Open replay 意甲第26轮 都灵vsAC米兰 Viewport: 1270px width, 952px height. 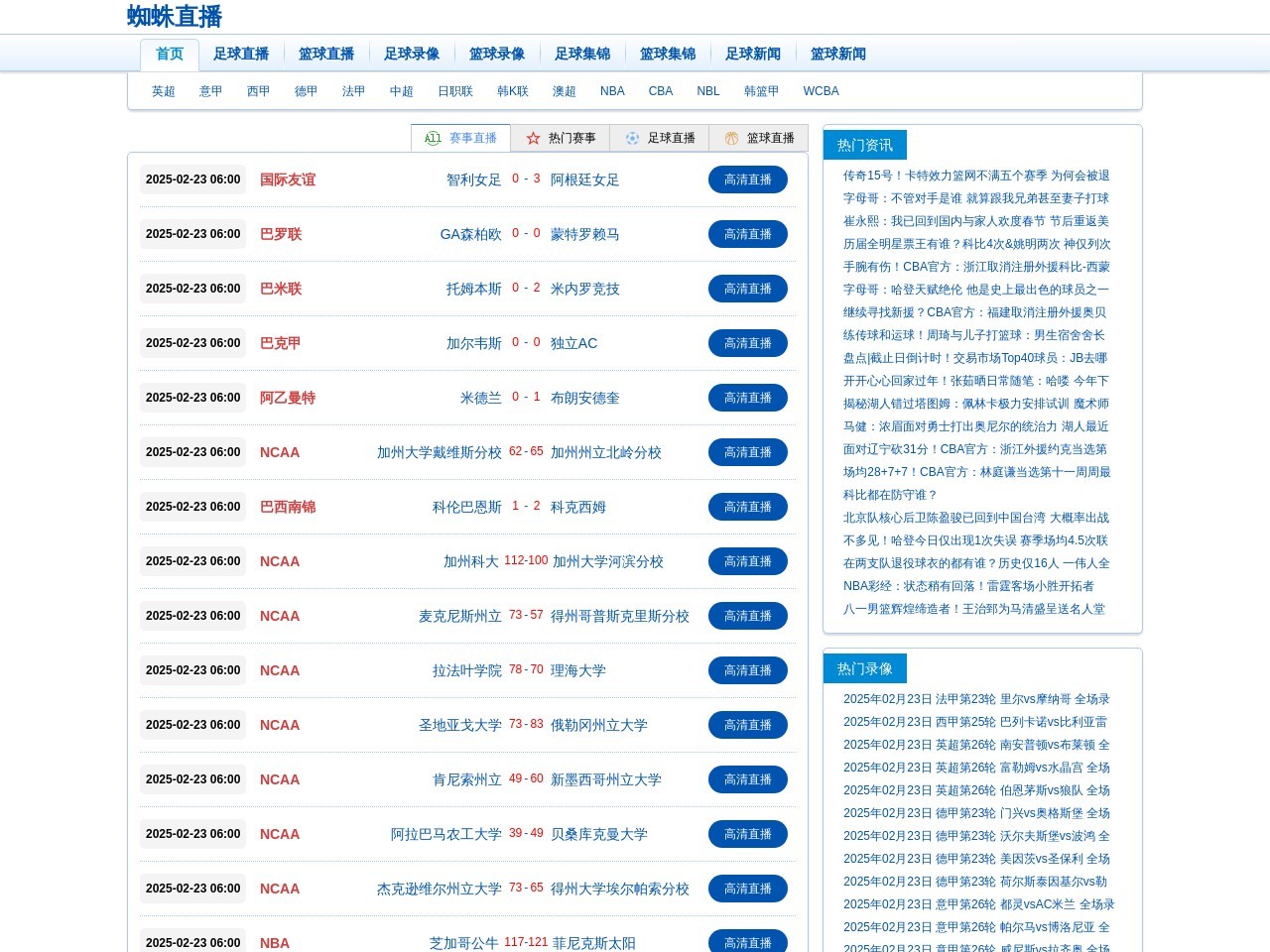pyautogui.click(x=979, y=904)
